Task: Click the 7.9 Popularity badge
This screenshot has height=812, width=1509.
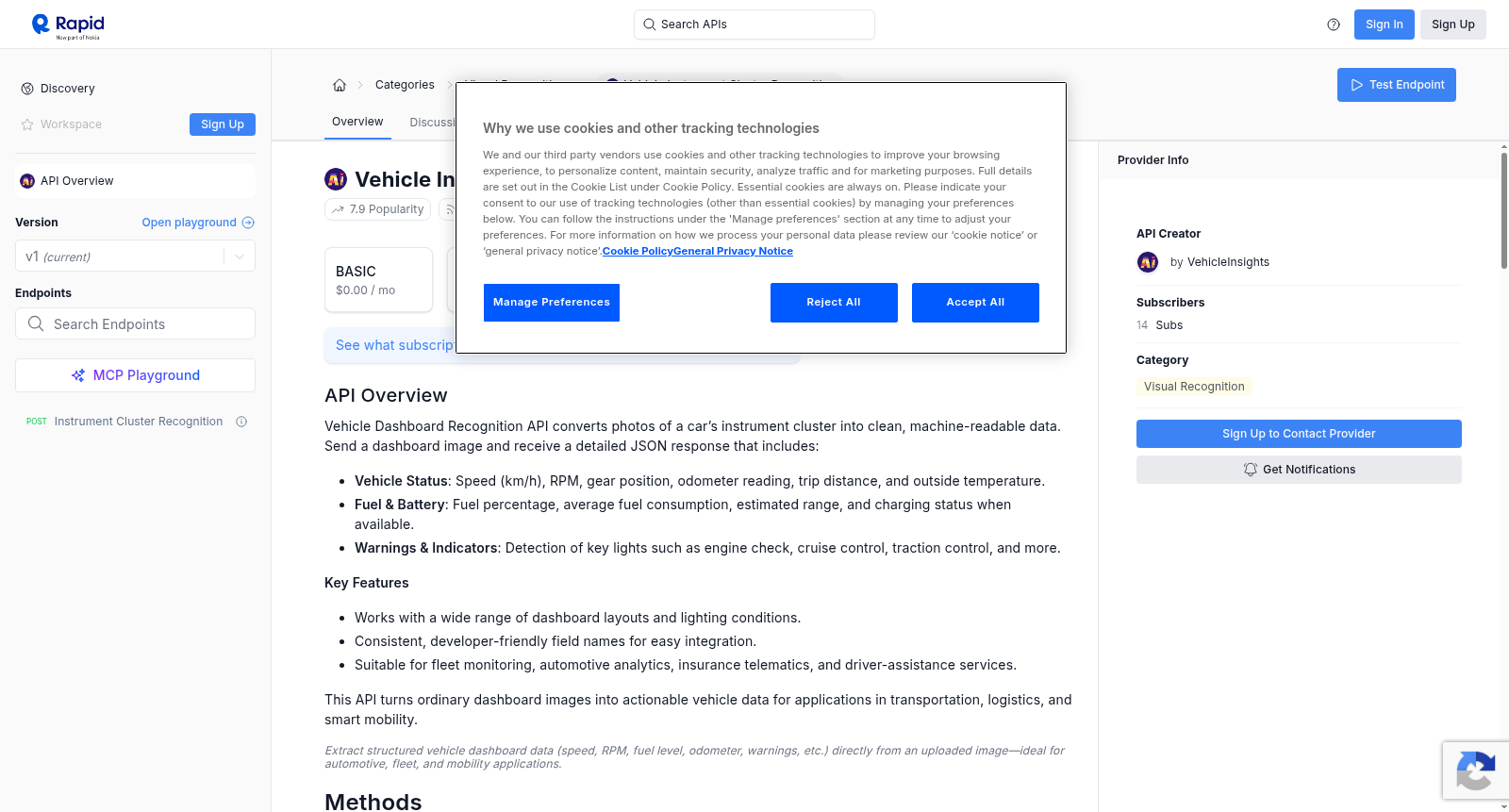Action: (x=378, y=209)
